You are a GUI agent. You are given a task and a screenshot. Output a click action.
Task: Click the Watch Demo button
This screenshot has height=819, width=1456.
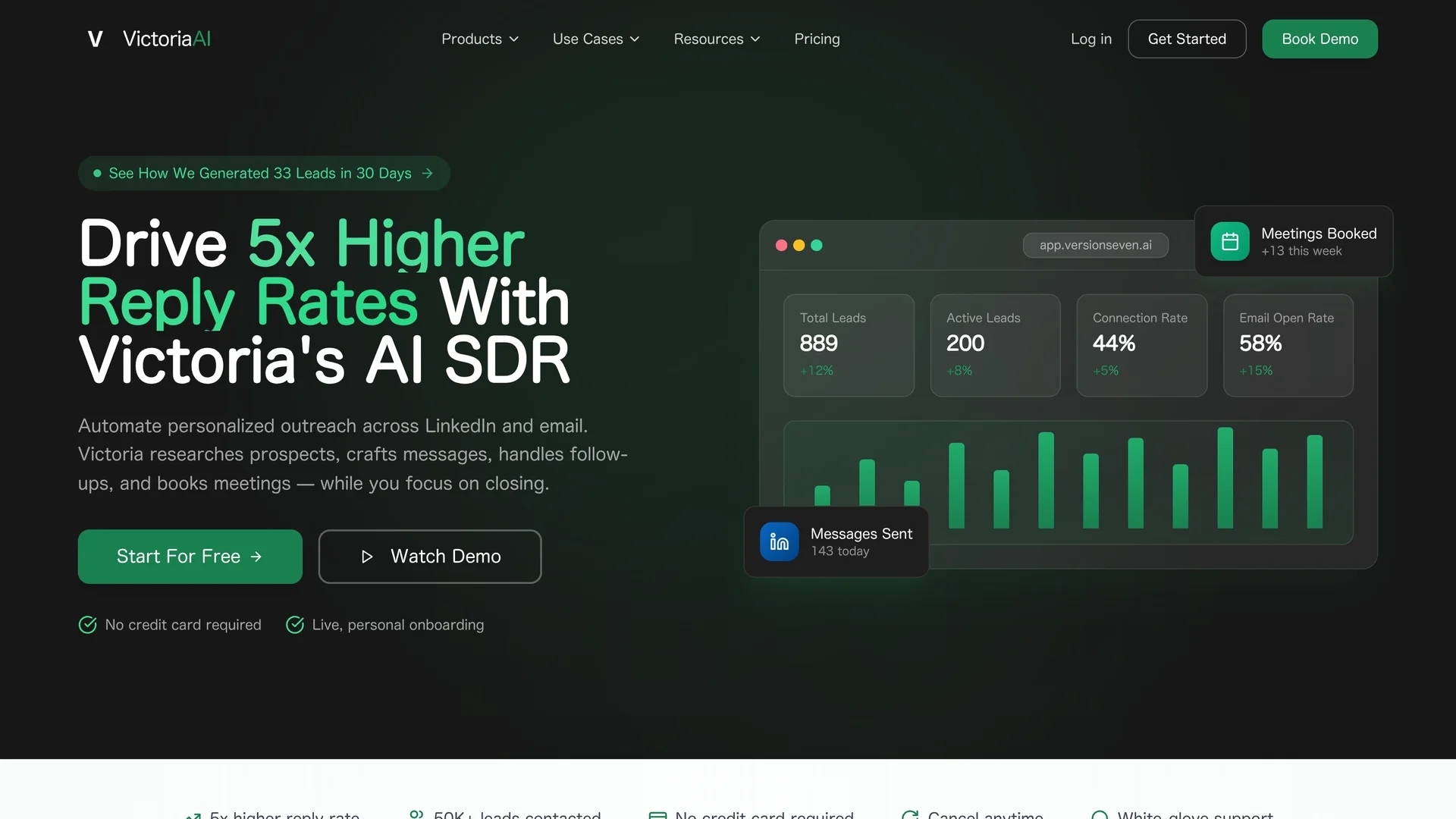point(430,556)
